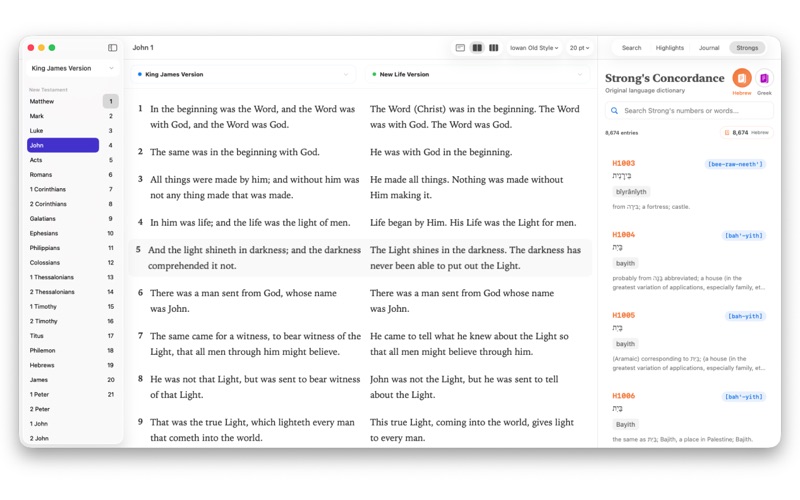Switch to two-column parallel layout

tap(477, 47)
